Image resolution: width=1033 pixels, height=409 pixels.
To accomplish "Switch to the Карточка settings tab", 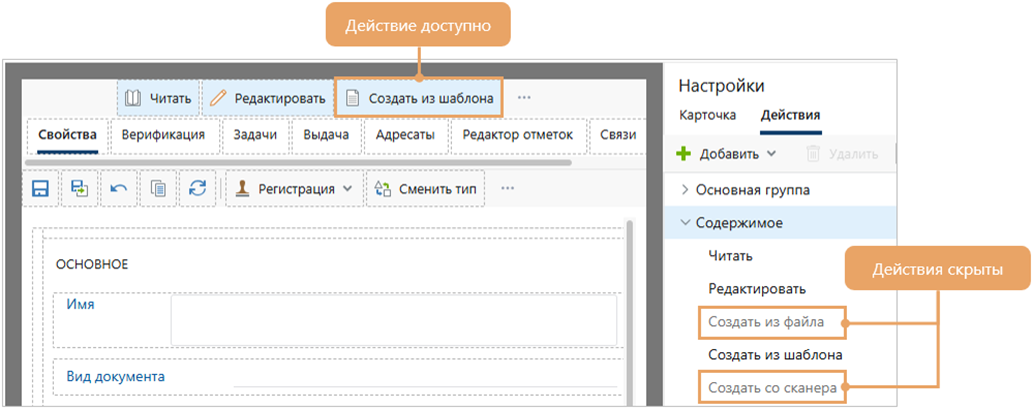I will pos(707,115).
